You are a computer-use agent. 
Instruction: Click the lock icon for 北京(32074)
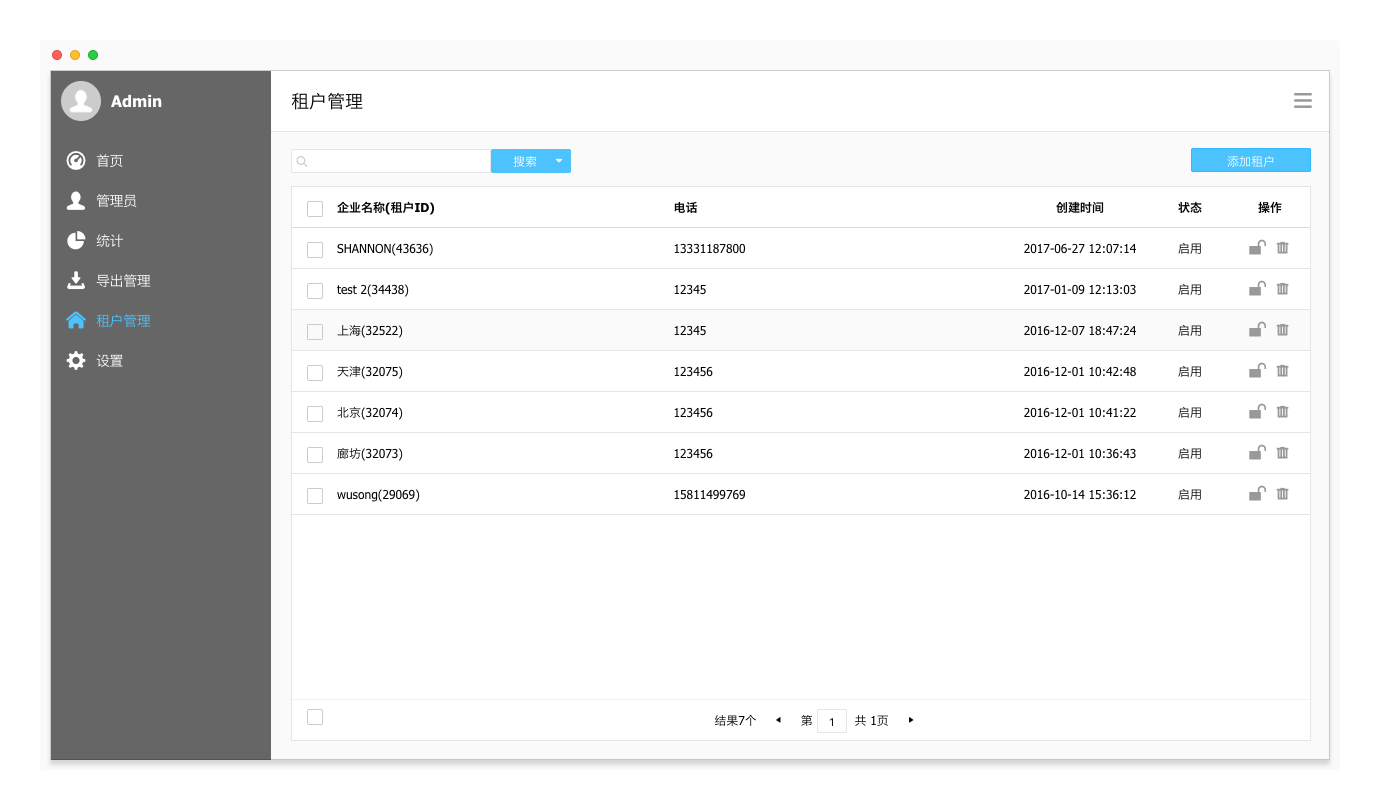coord(1257,411)
